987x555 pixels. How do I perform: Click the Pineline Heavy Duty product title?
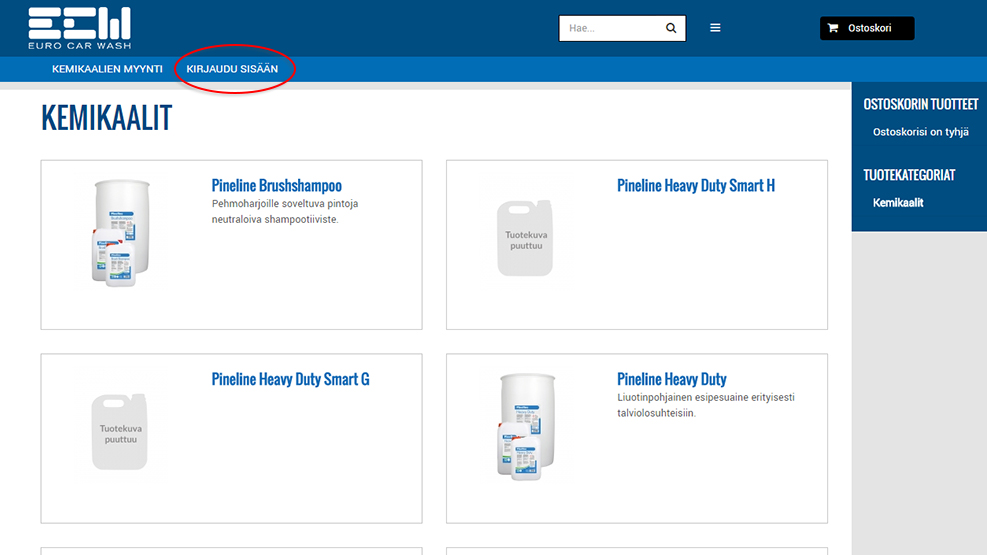pos(671,380)
